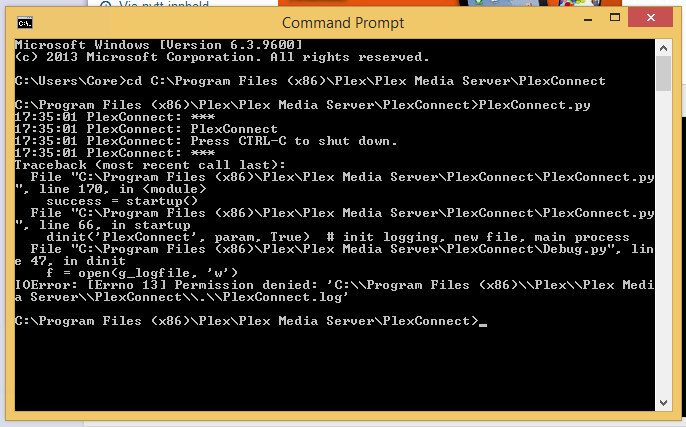This screenshot has width=686, height=427.
Task: Close the Command Prompt window
Action: 651,18
